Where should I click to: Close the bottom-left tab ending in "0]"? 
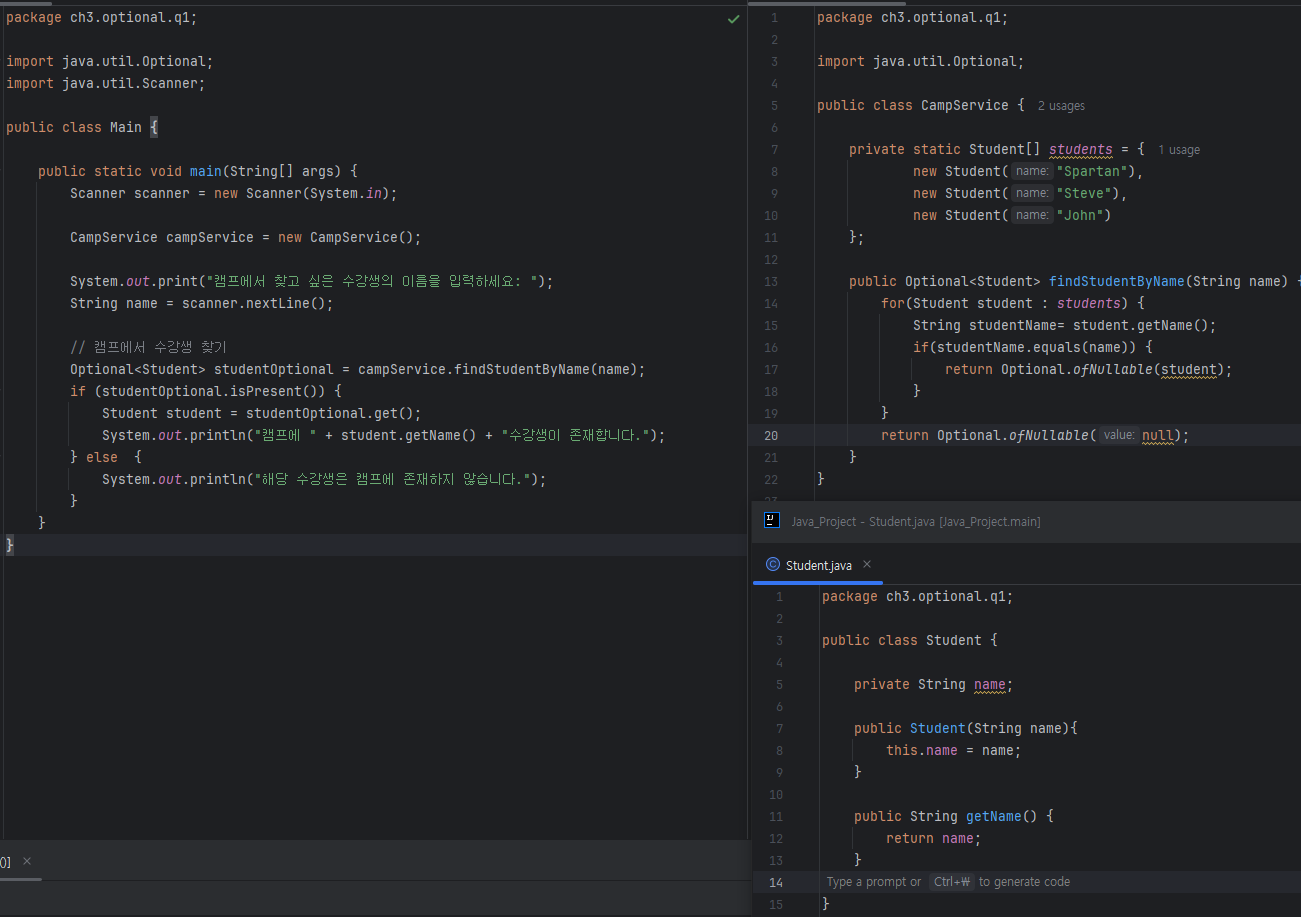[27, 861]
